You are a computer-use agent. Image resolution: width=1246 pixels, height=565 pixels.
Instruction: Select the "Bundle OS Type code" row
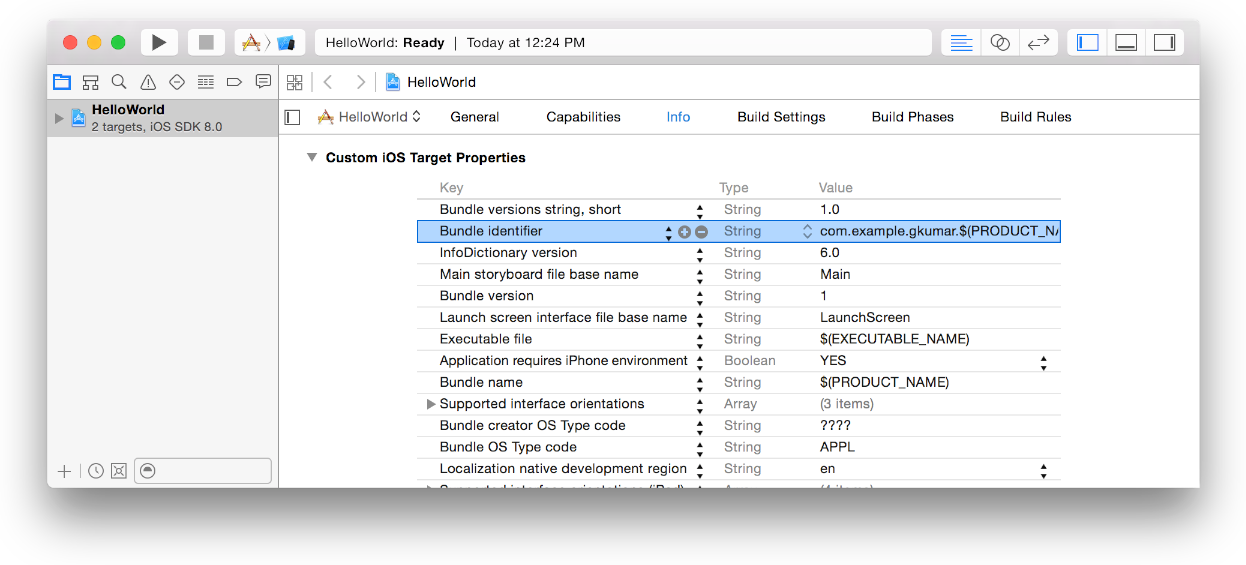[x=739, y=447]
